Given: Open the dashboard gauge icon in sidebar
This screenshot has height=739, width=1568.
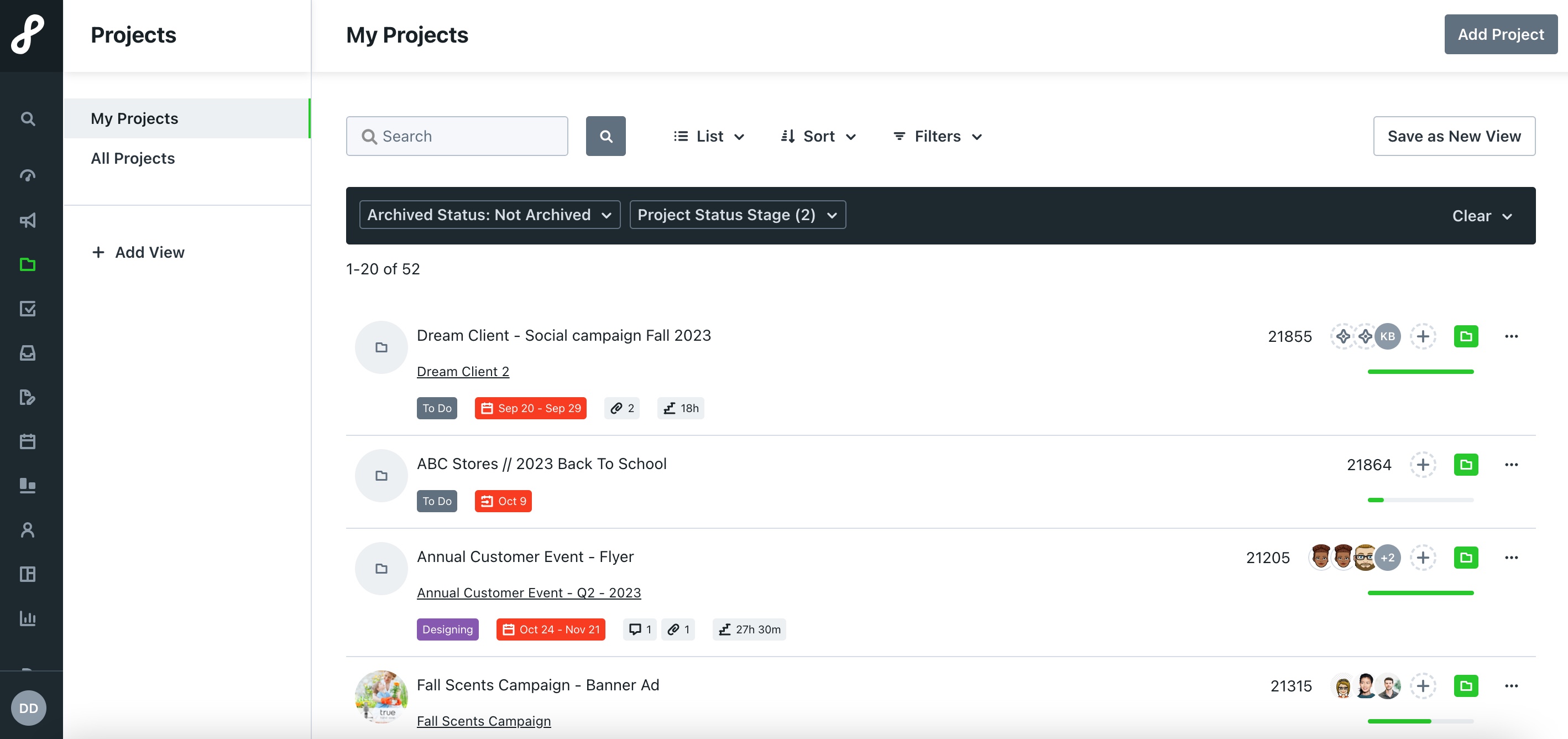Looking at the screenshot, I should pyautogui.click(x=28, y=176).
